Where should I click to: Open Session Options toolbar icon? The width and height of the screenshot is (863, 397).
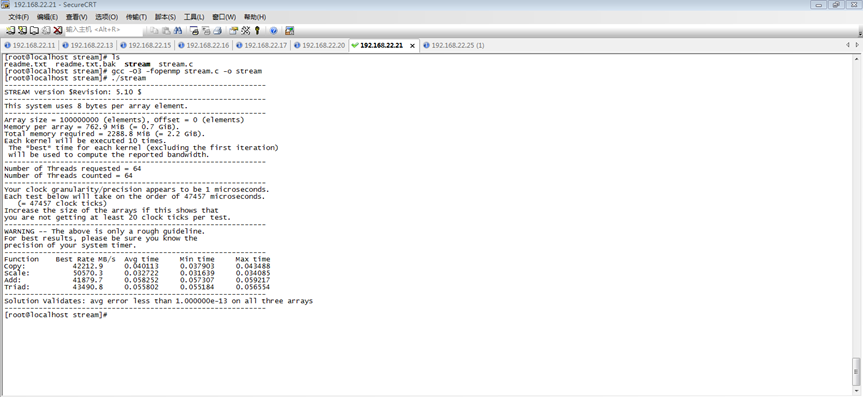pyautogui.click(x=233, y=31)
